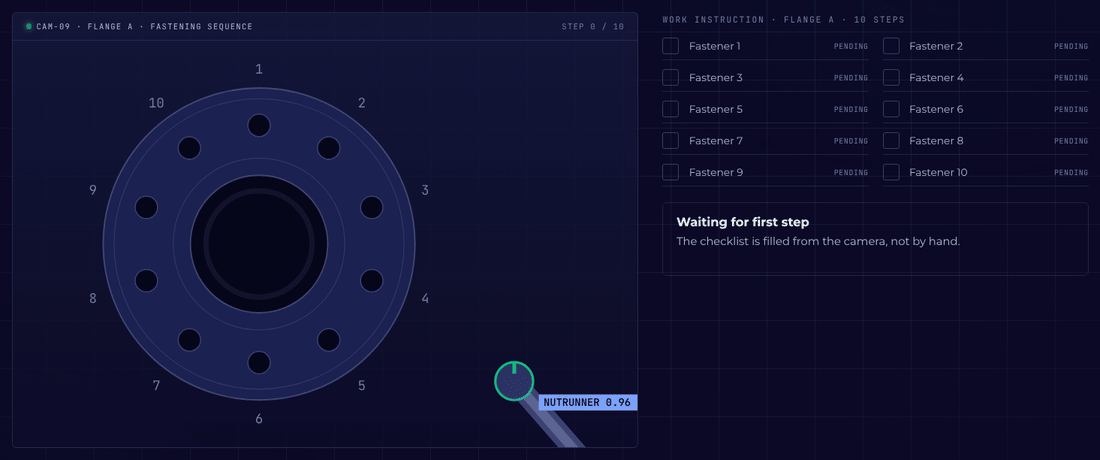The width and height of the screenshot is (1100, 460).
Task: Select the NUTRUNNER 0.96 detection label
Action: click(x=588, y=402)
